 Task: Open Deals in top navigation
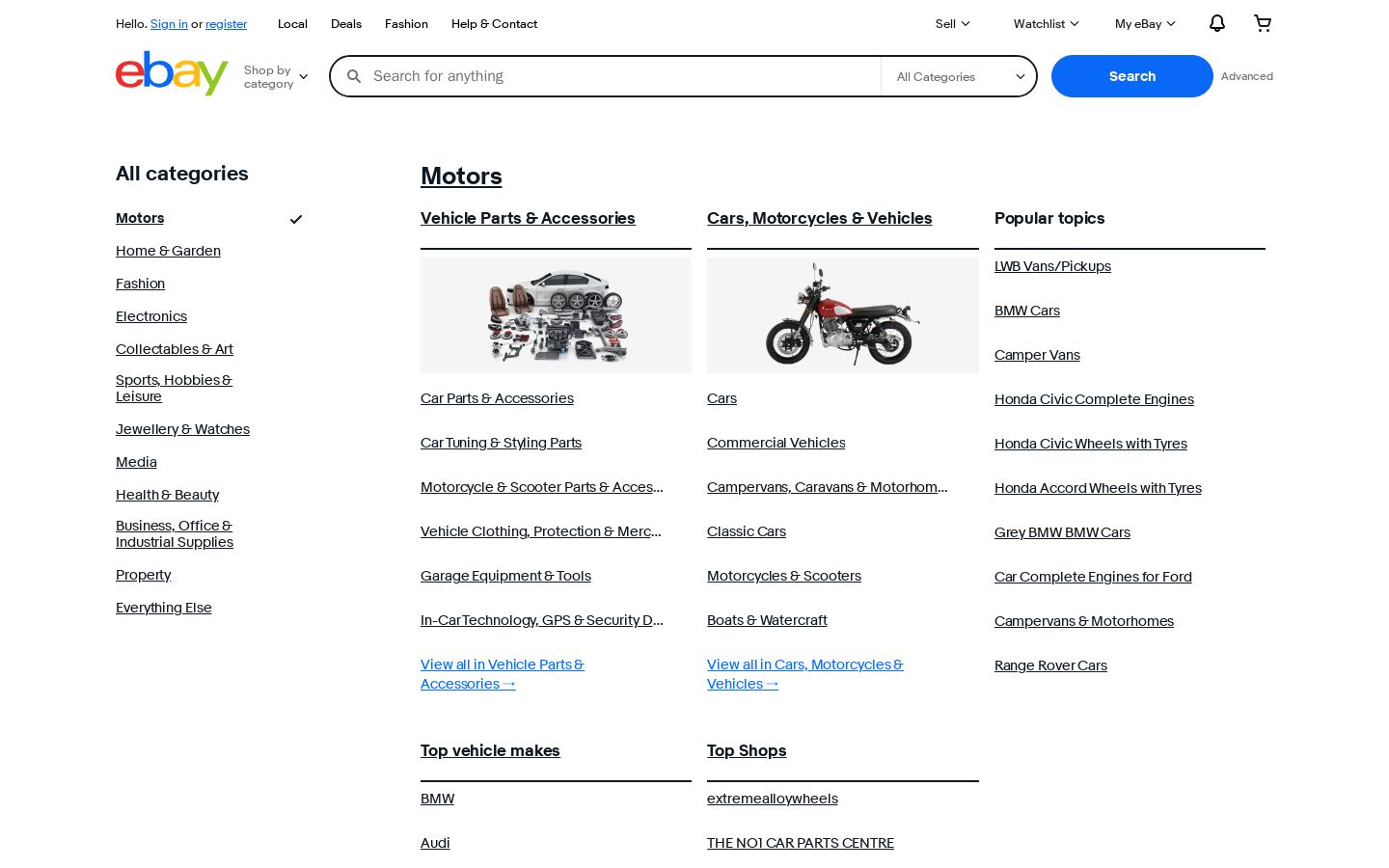click(346, 24)
